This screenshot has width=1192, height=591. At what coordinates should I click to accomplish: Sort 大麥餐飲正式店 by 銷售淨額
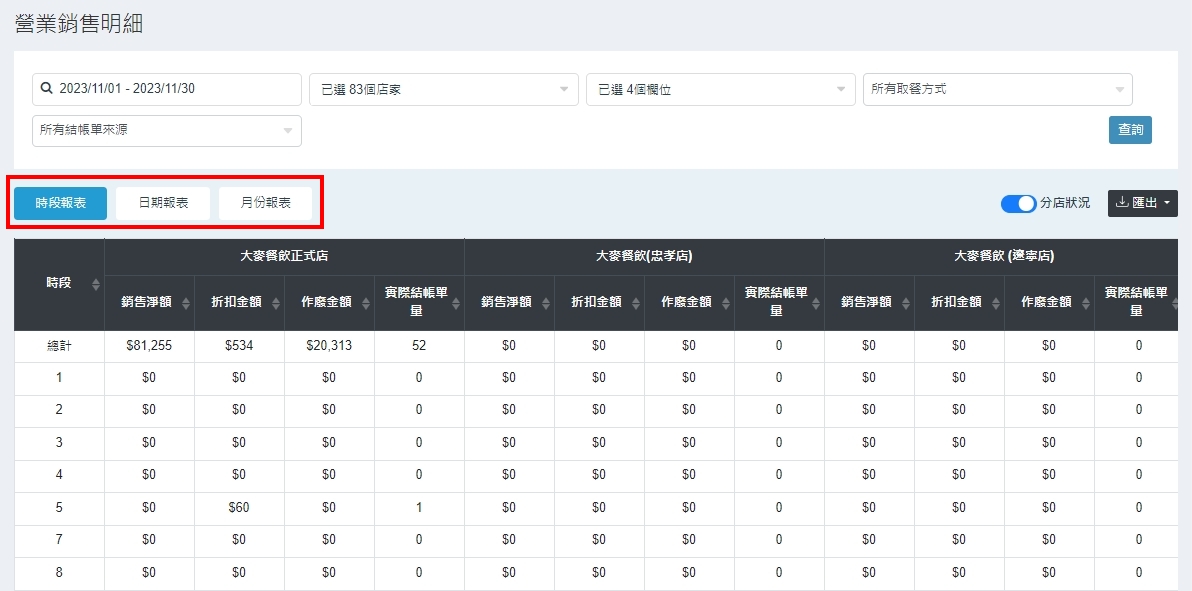tap(186, 303)
